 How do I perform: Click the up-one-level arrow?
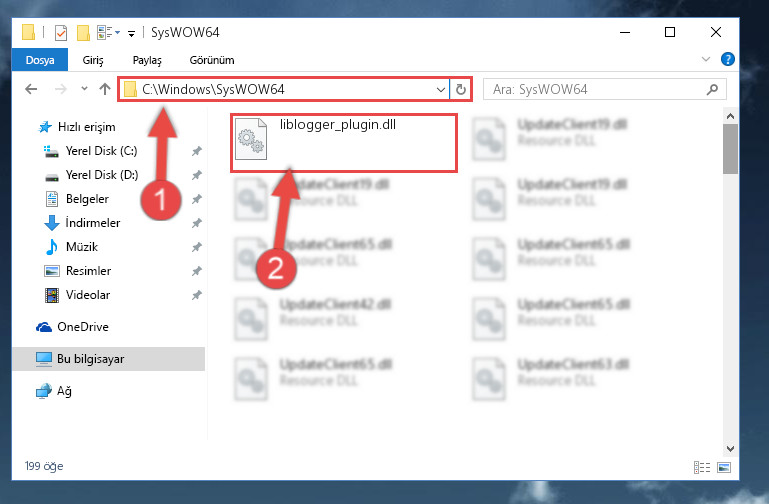104,89
